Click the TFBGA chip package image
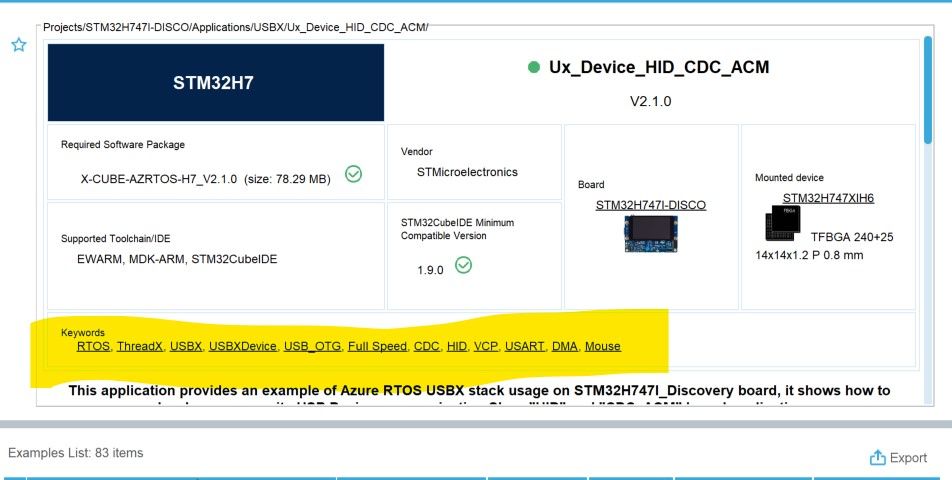The height and width of the screenshot is (480, 952). click(783, 223)
